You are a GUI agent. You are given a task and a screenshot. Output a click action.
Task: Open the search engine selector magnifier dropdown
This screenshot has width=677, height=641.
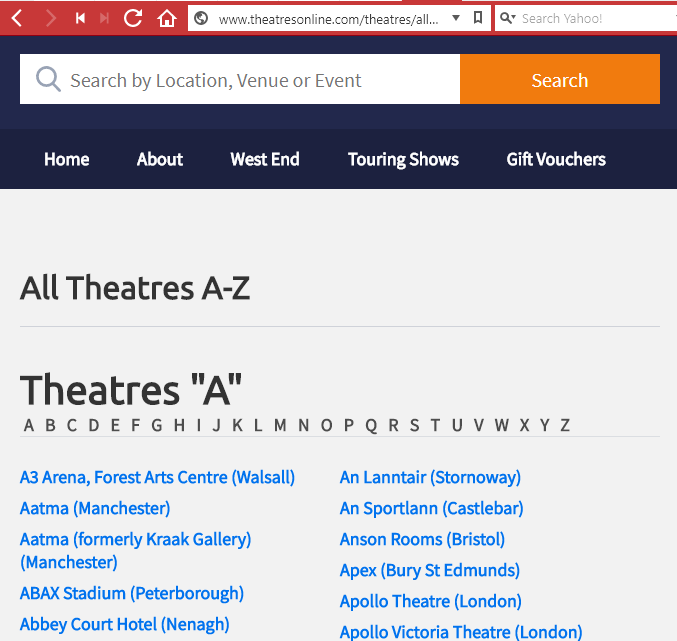[508, 18]
